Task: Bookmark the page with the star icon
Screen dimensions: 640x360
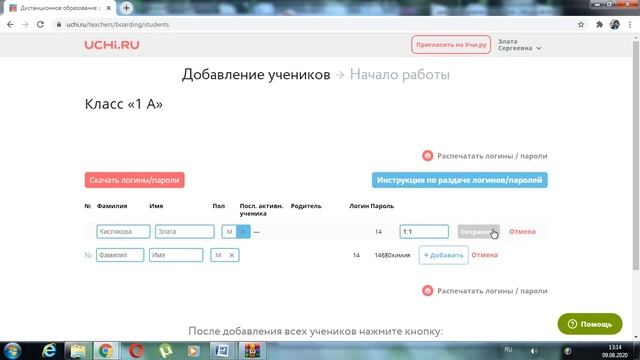Action: [x=581, y=24]
